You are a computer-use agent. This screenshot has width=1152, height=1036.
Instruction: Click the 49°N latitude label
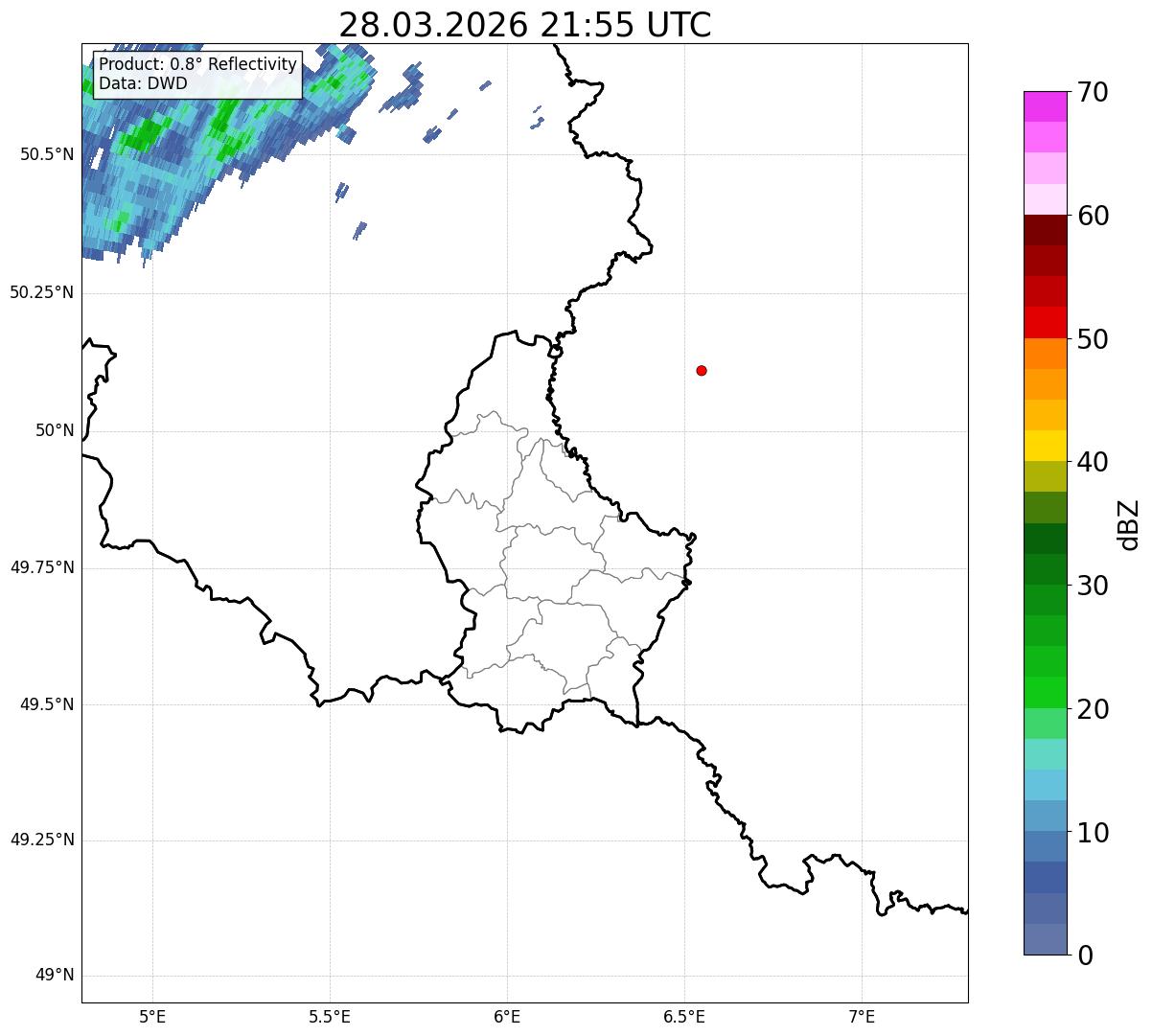(55, 976)
